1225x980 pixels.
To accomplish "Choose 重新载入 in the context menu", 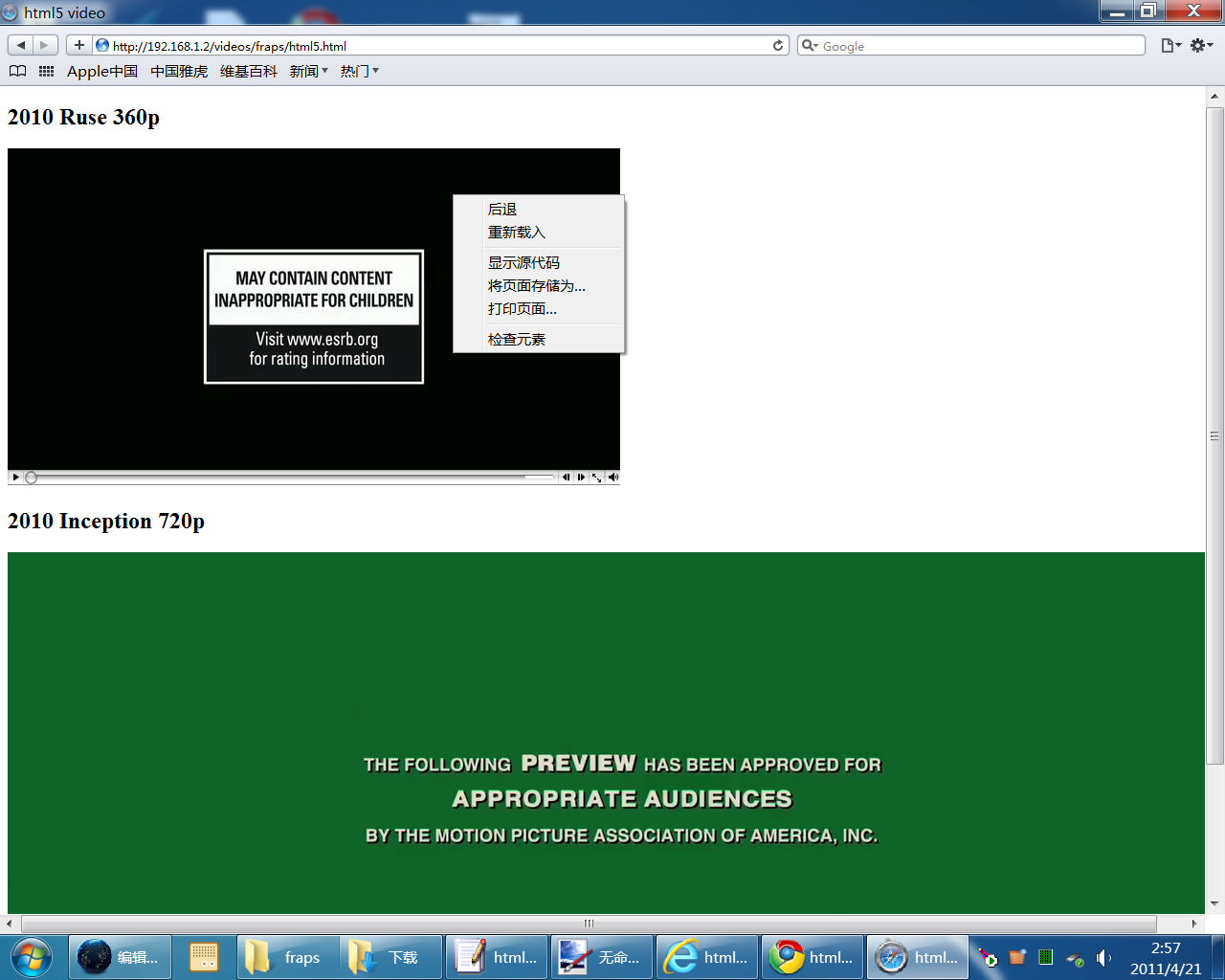I will (x=539, y=232).
